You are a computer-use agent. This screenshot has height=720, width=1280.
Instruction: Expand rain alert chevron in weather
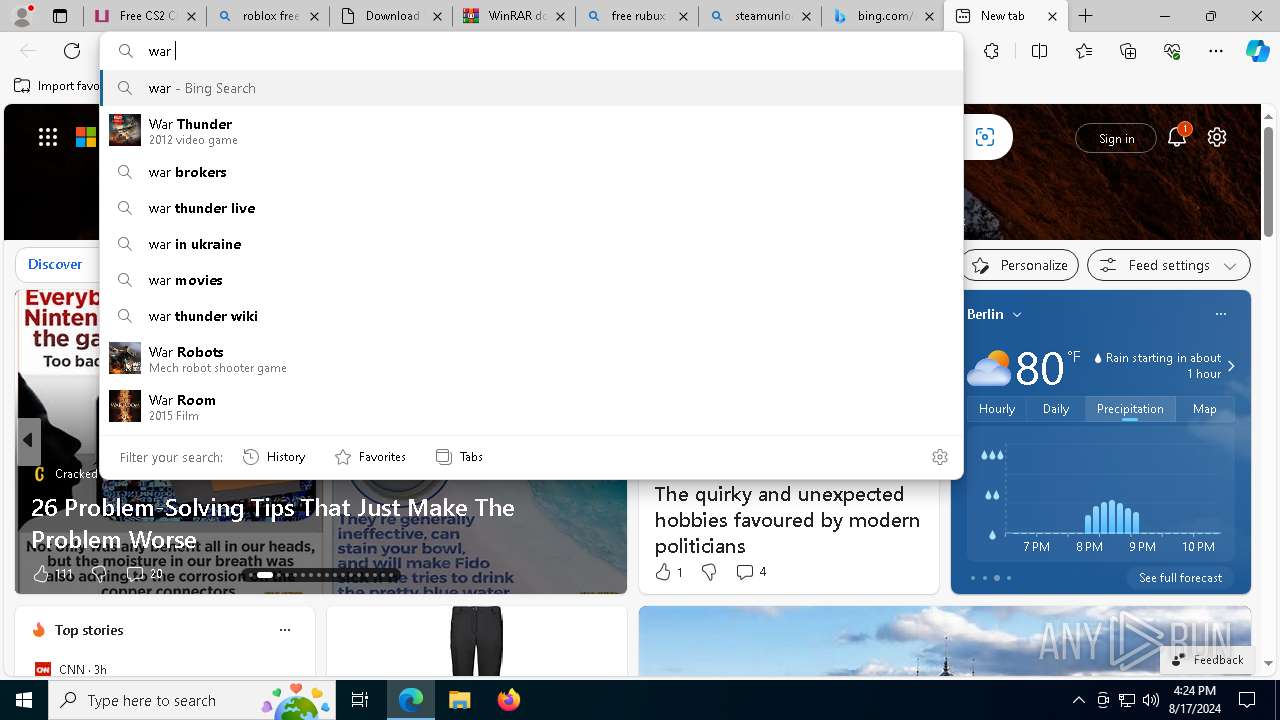(x=1231, y=366)
